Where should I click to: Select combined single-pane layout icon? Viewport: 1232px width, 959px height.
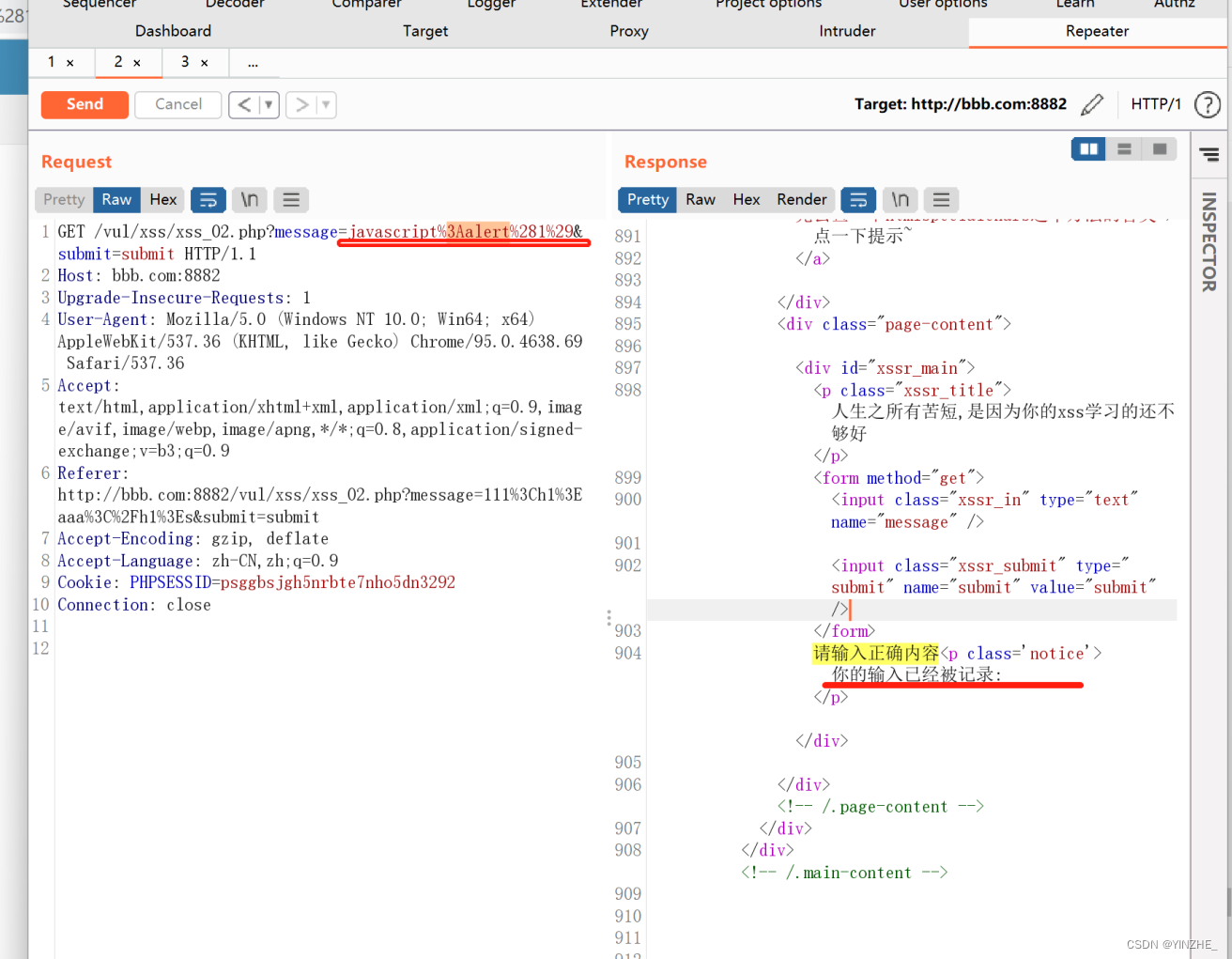(x=1160, y=149)
